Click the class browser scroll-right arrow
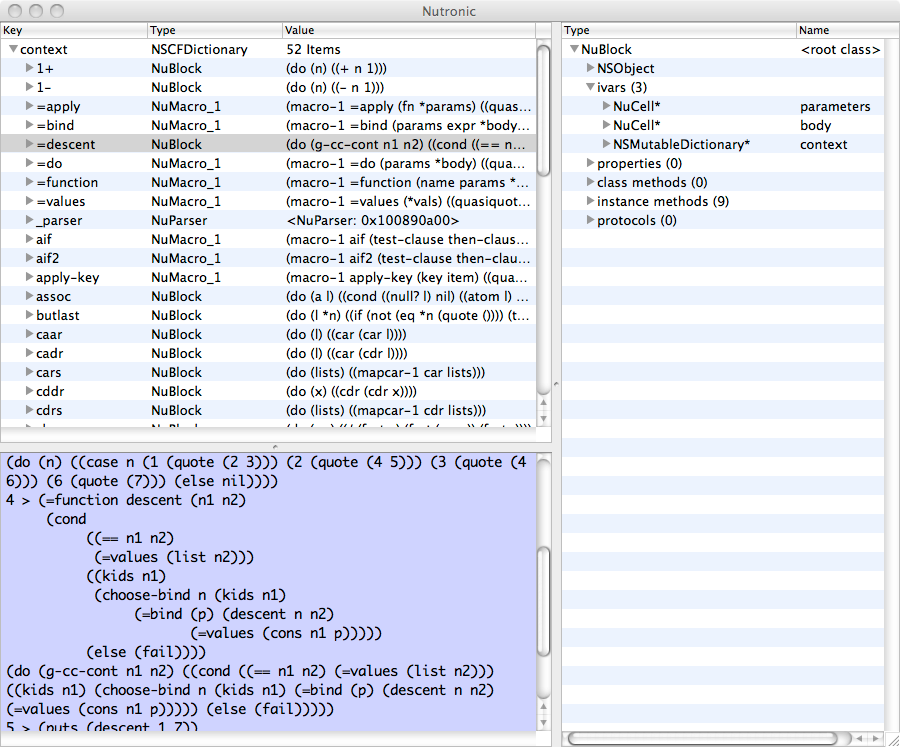Image resolution: width=900 pixels, height=747 pixels. pyautogui.click(x=876, y=738)
